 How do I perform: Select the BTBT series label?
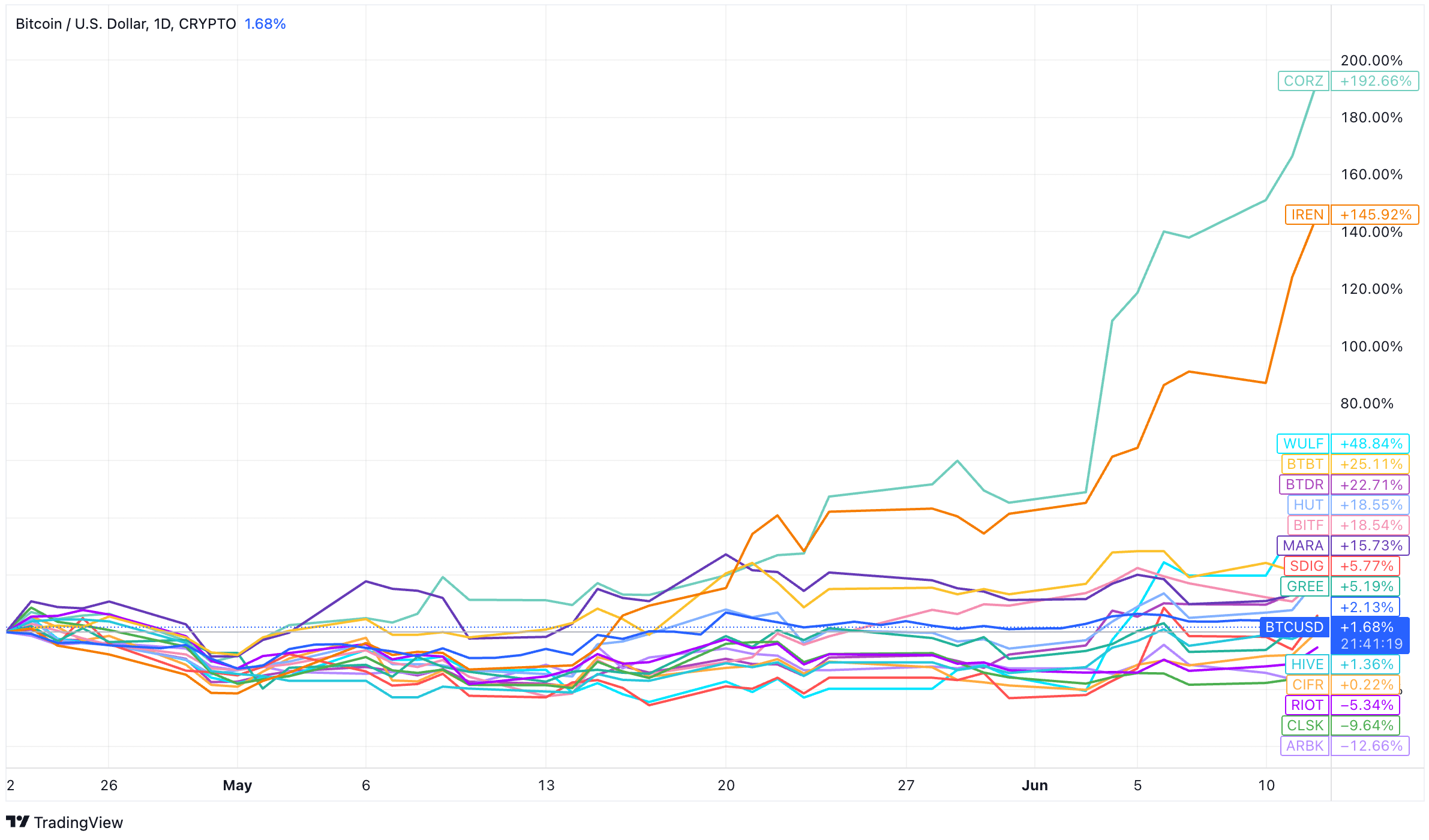(x=1305, y=464)
